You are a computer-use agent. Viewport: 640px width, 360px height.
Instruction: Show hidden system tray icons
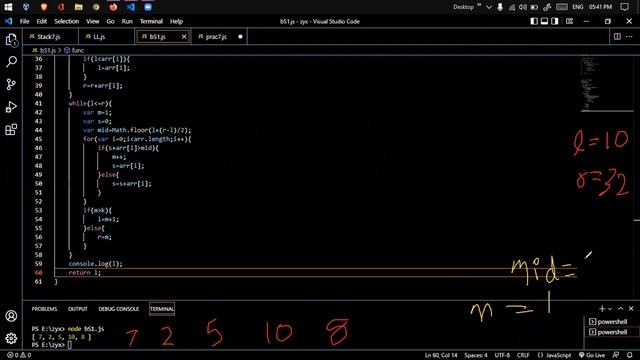coord(489,7)
